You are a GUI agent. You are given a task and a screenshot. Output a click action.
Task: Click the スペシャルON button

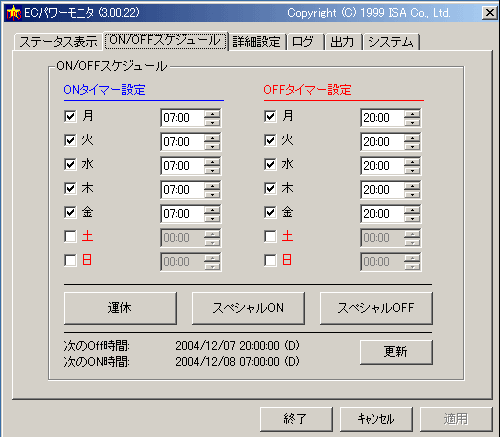248,308
